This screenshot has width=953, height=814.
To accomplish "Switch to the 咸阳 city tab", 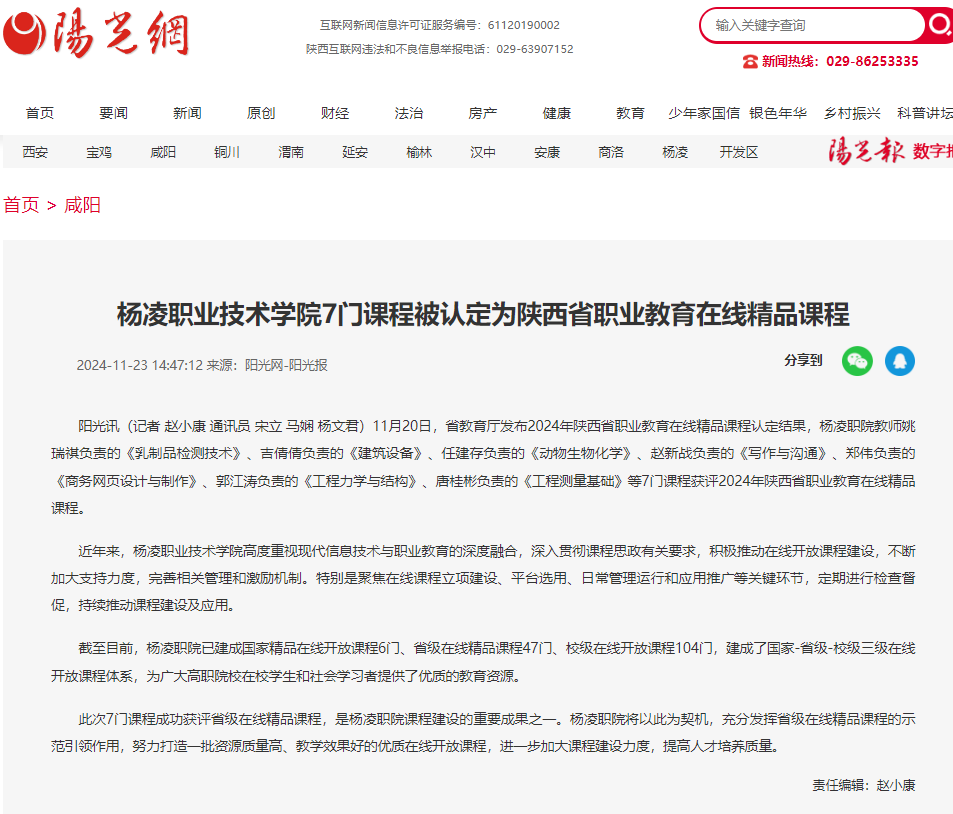I will coord(163,152).
